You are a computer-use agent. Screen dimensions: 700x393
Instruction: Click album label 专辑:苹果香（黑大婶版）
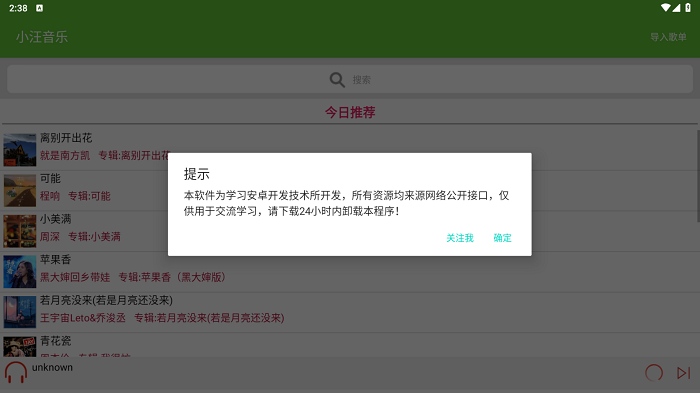(x=173, y=277)
